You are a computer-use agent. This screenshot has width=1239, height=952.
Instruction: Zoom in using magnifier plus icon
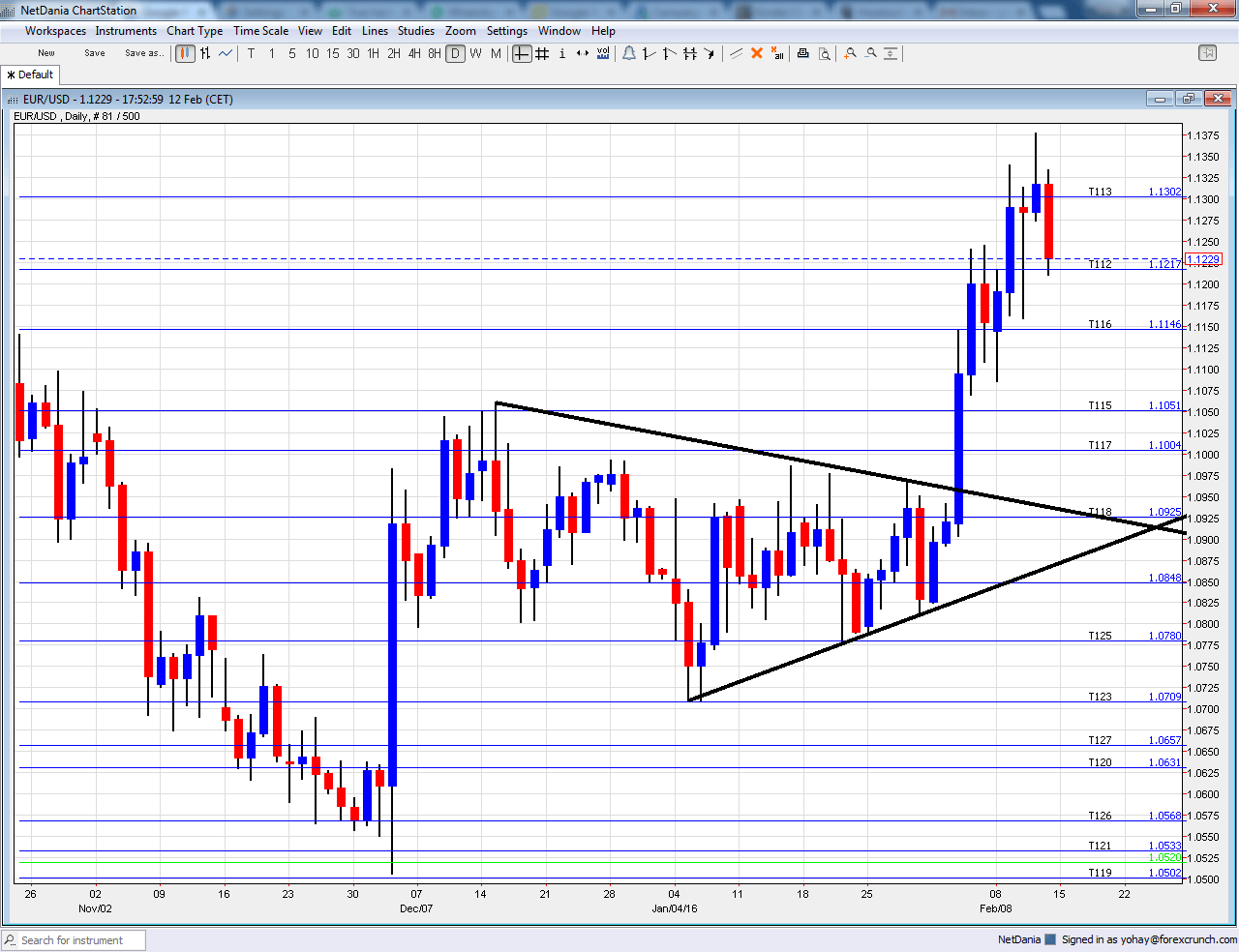pyautogui.click(x=850, y=53)
